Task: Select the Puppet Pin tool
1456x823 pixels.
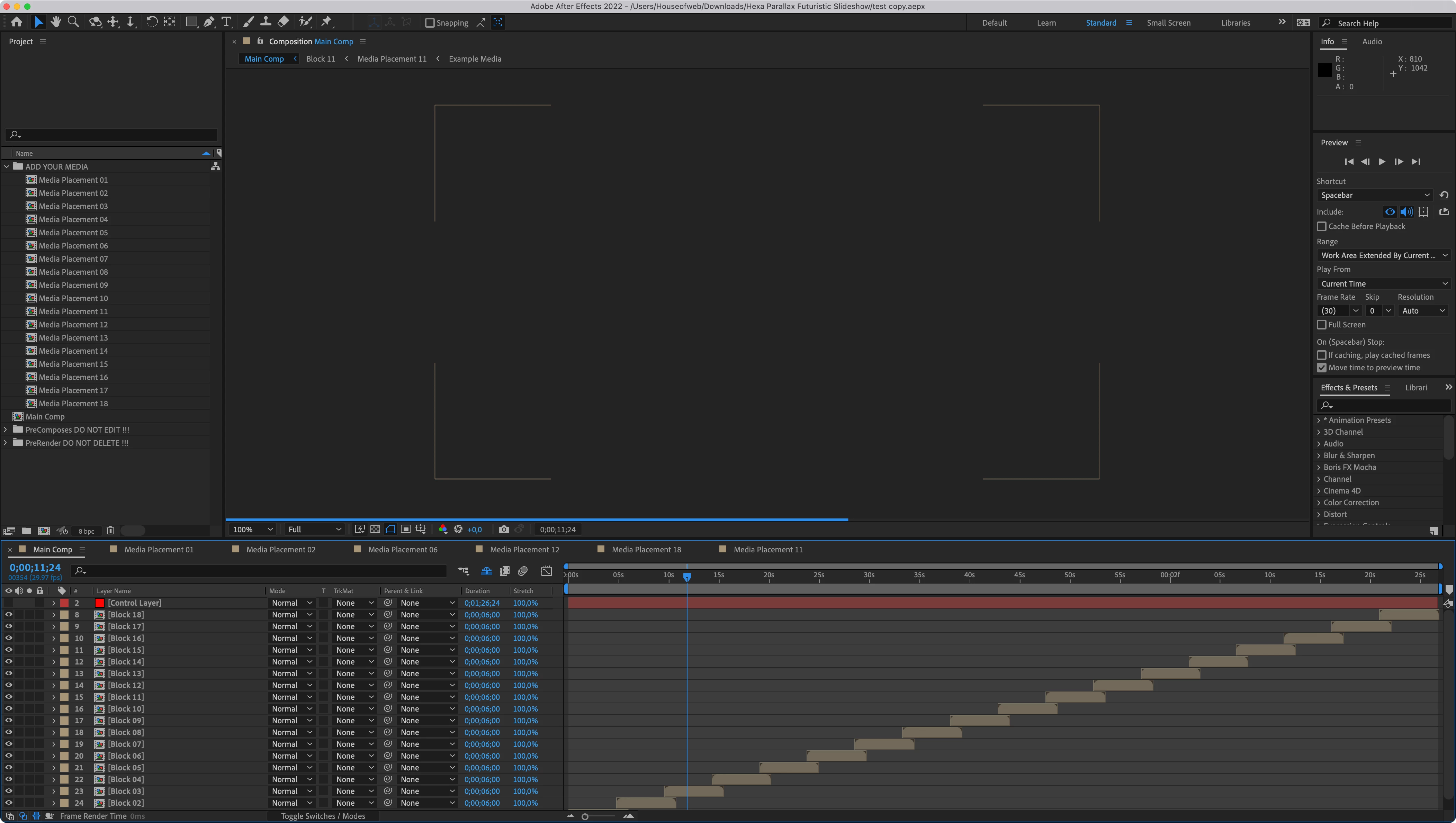Action: [x=326, y=22]
